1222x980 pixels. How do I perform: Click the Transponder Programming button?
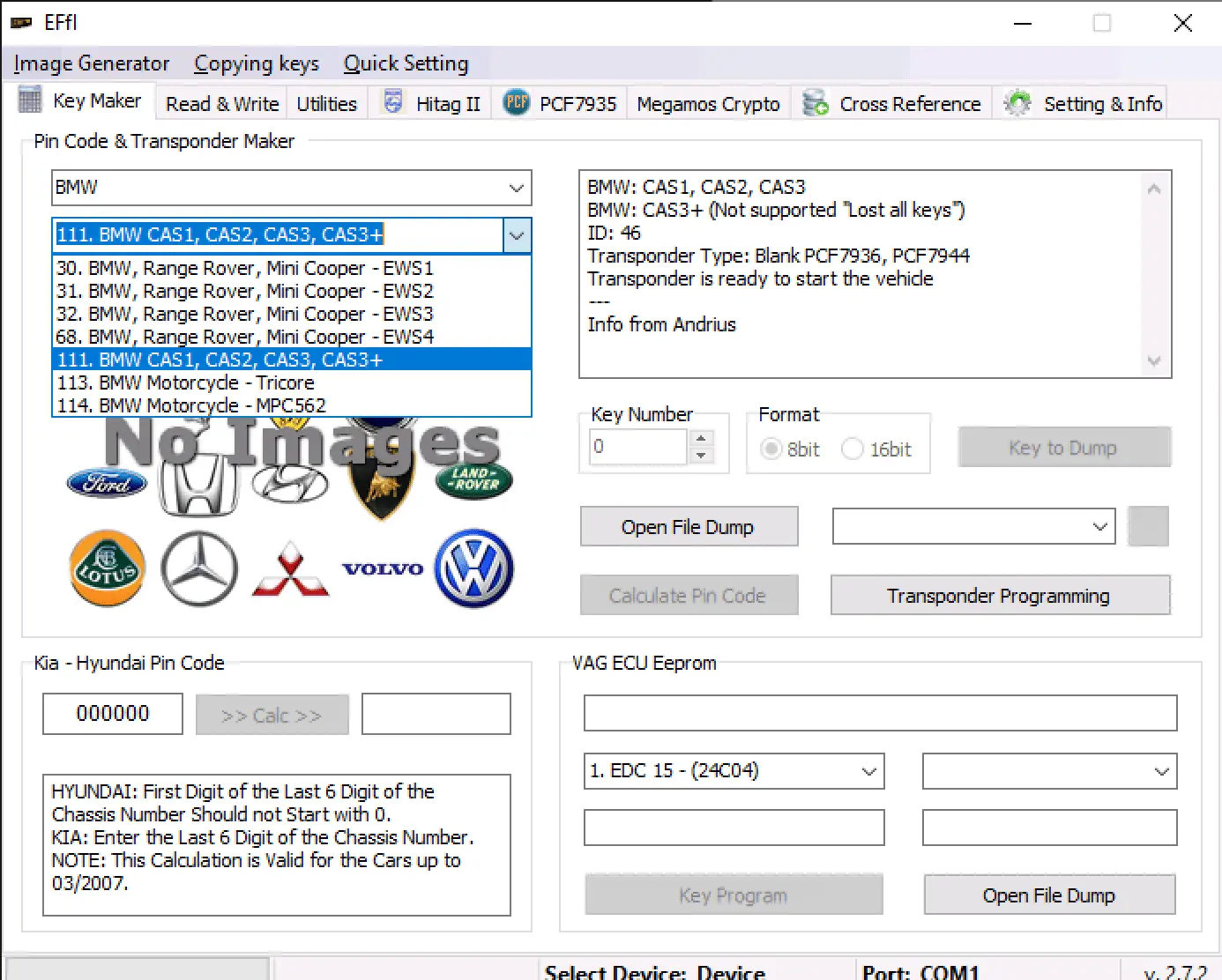[1000, 596]
